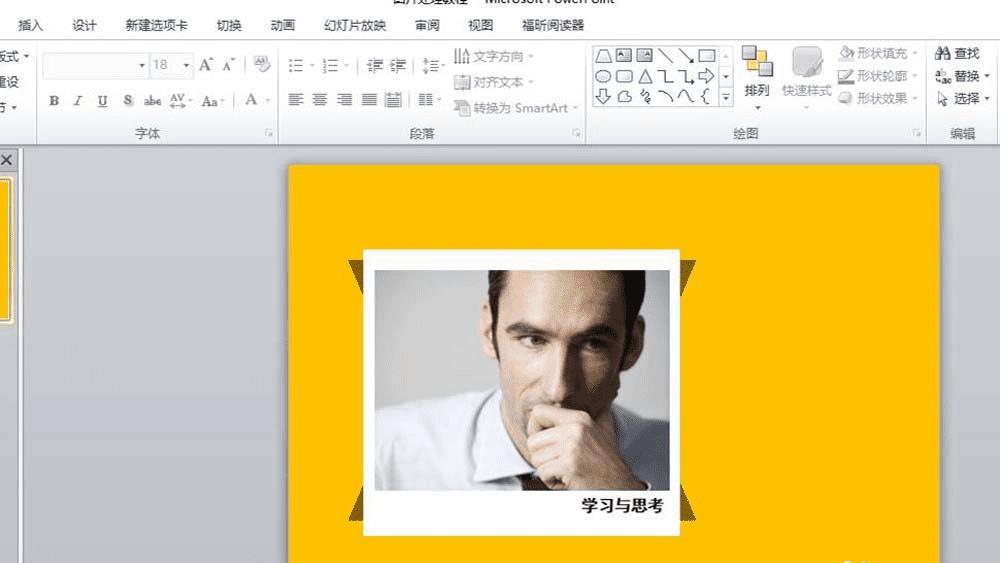Screen dimensions: 1000x563
Task: Open 段落 dialog launcher
Action: (576, 133)
